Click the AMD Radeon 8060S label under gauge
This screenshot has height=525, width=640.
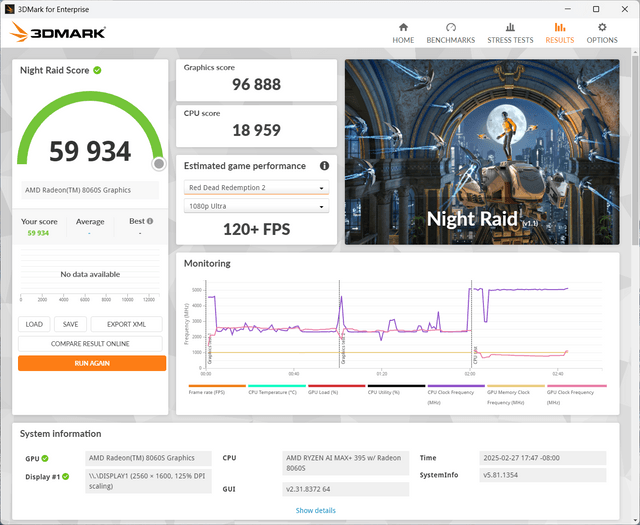coord(90,190)
